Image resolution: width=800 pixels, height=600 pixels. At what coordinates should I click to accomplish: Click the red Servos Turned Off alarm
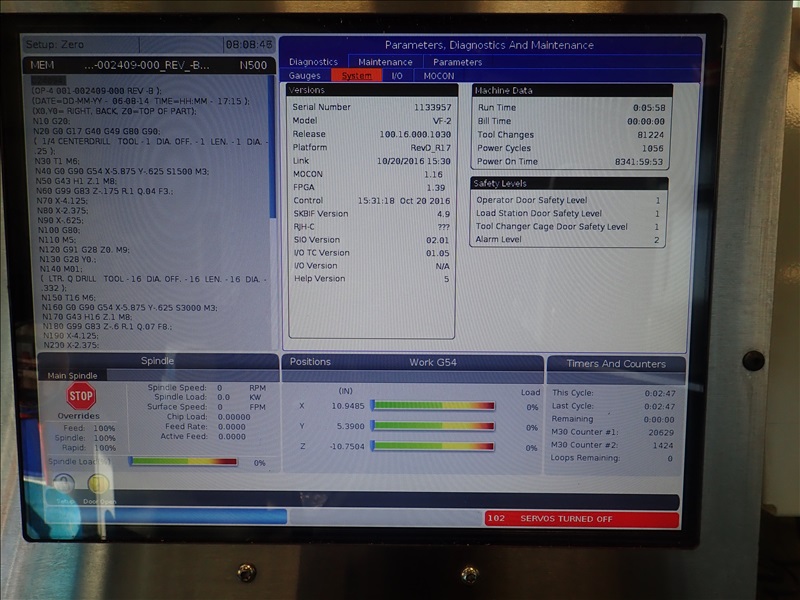click(581, 519)
